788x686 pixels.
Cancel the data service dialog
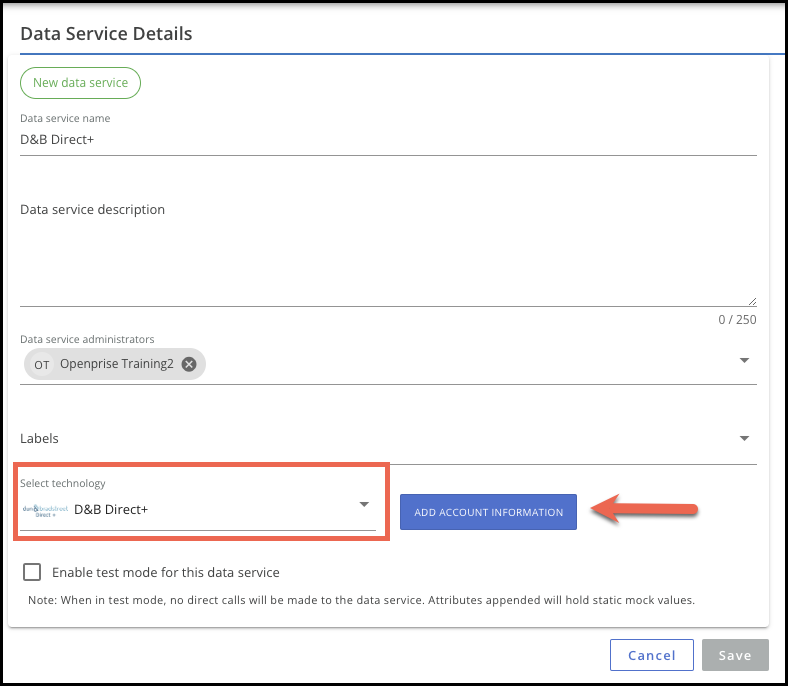coord(652,655)
